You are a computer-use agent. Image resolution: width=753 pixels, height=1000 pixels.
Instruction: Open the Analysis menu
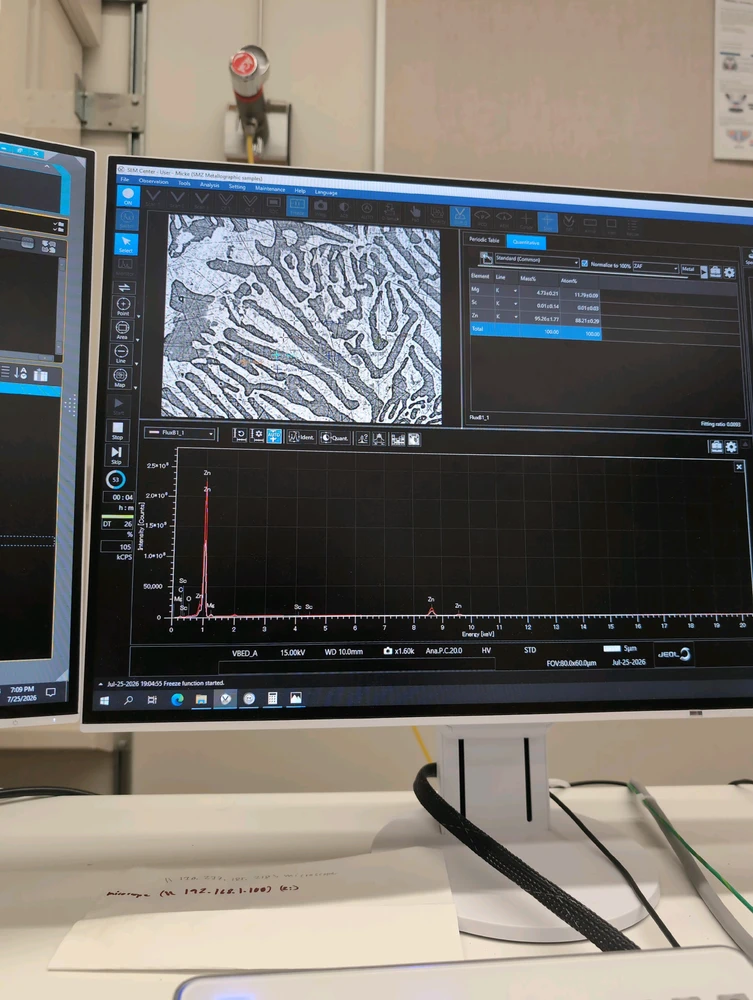(x=209, y=185)
